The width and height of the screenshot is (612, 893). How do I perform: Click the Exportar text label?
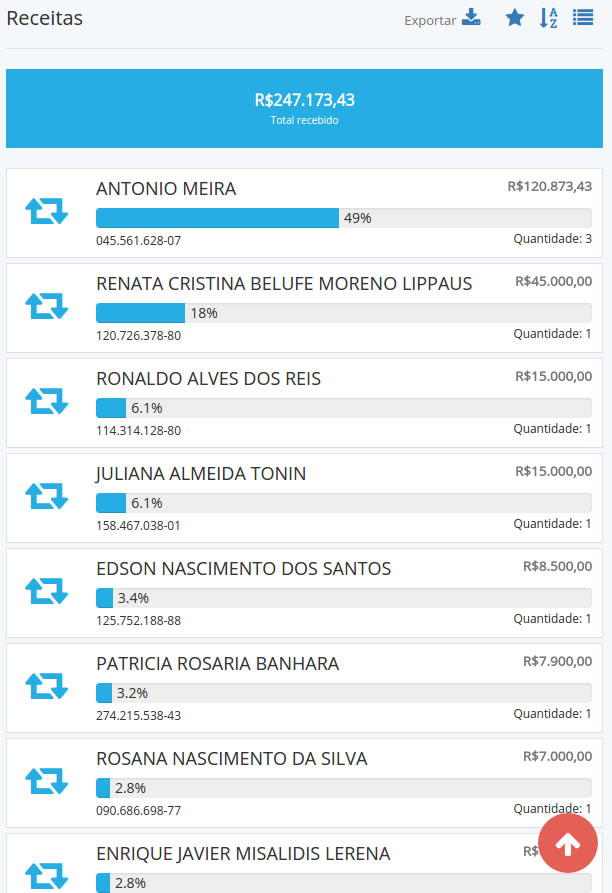click(430, 20)
